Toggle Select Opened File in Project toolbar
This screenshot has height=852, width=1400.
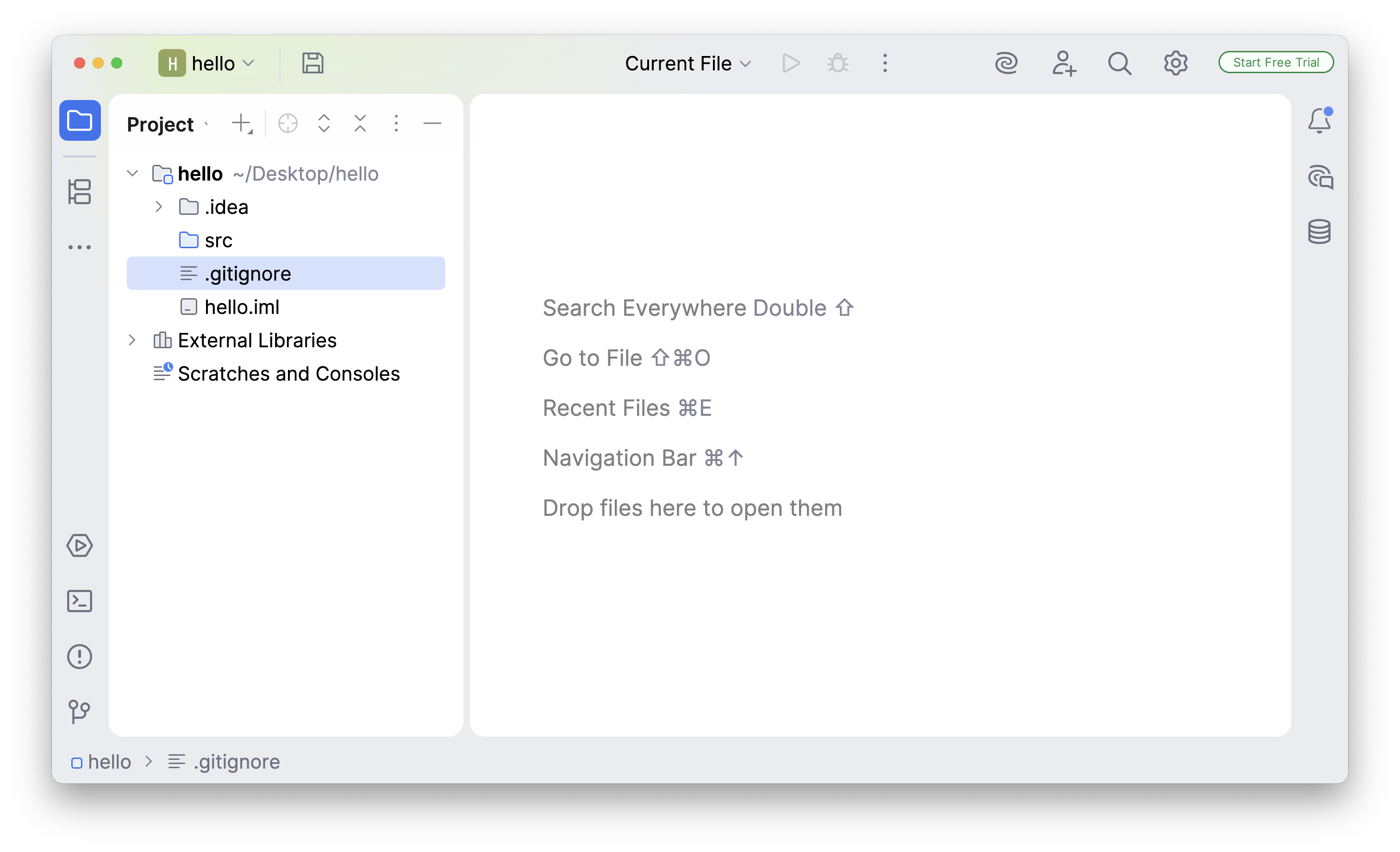coord(287,123)
